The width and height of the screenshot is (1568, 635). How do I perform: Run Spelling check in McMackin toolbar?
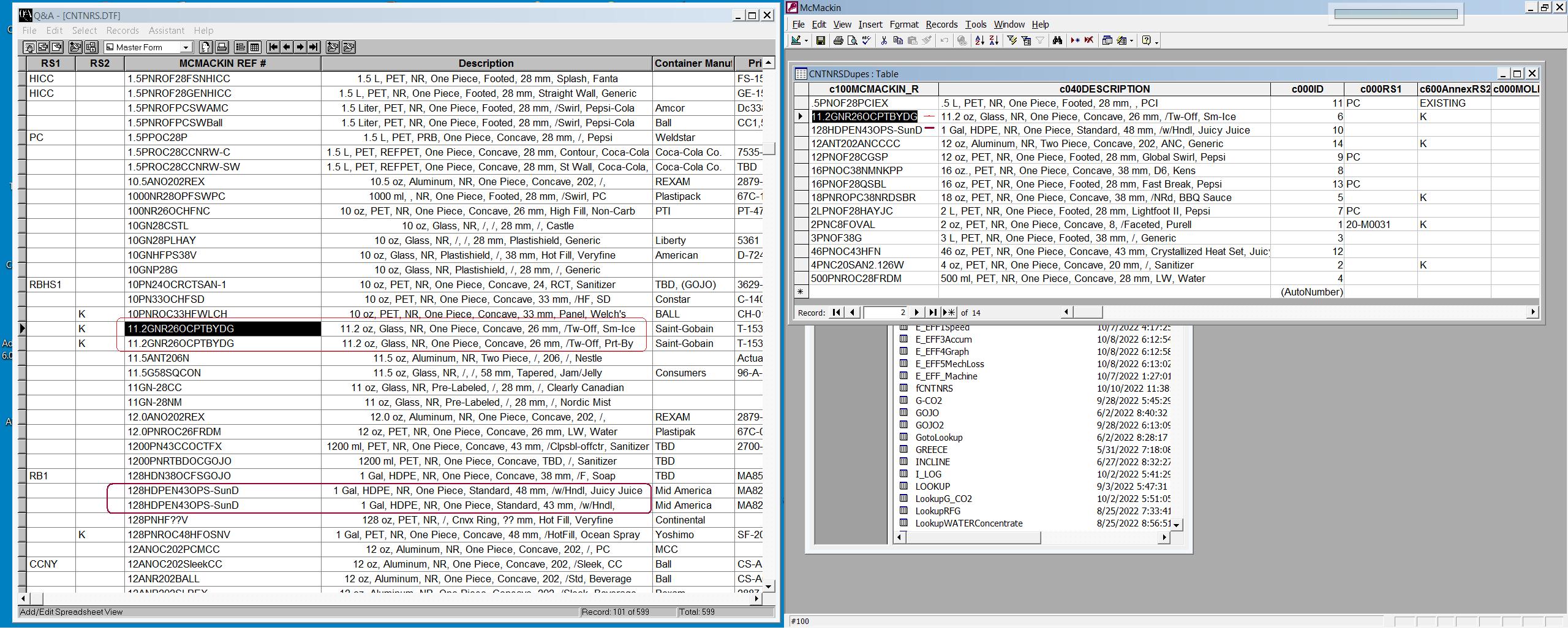[866, 40]
